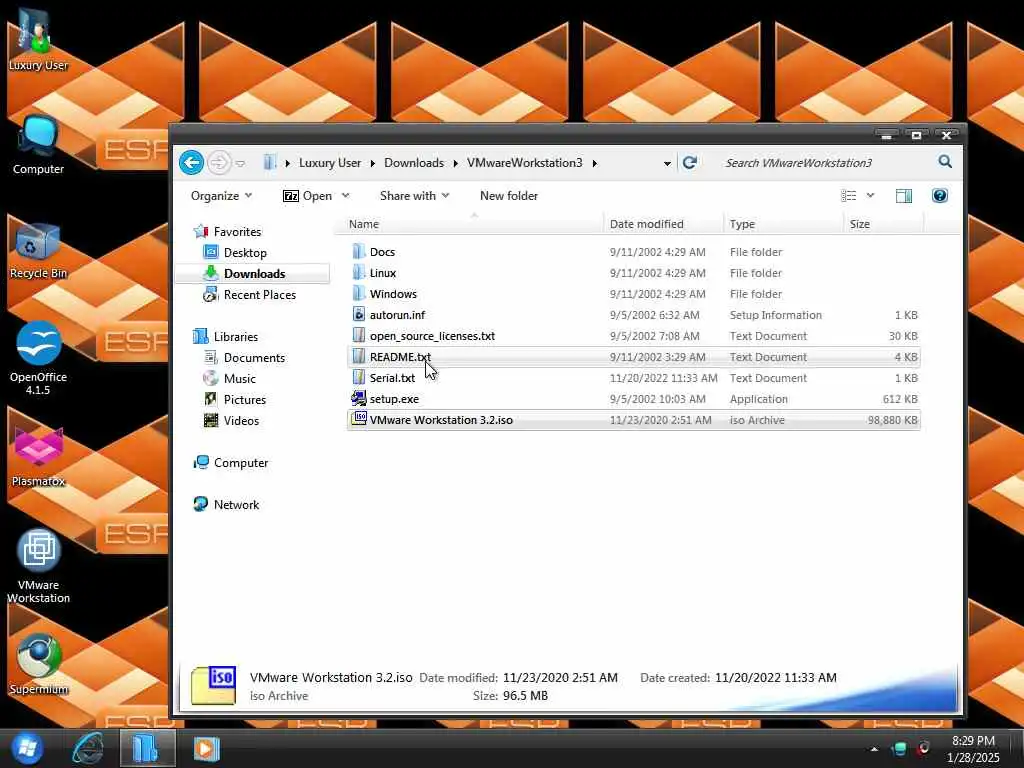Image resolution: width=1024 pixels, height=768 pixels.
Task: Select Recent Places in Favorites
Action: (249, 295)
